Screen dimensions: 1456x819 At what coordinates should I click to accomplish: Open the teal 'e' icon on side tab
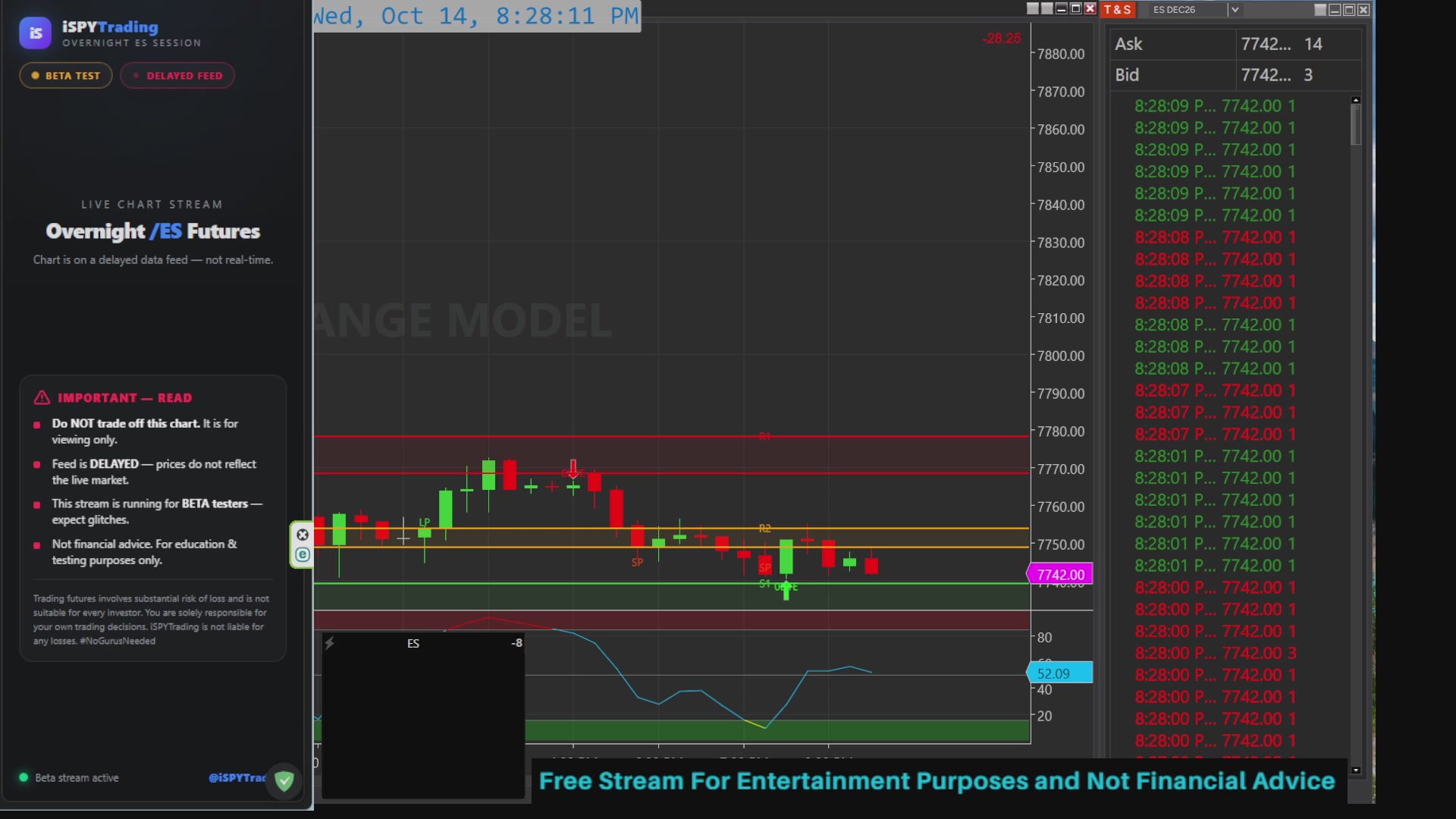coord(303,554)
